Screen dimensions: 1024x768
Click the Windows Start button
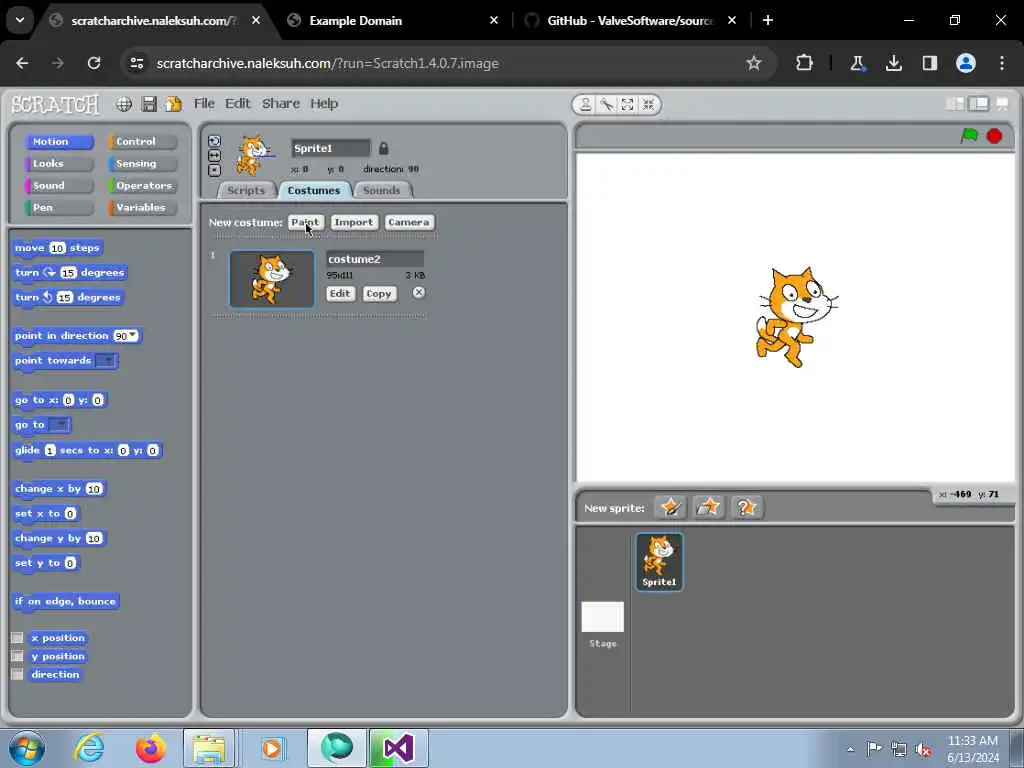tap(26, 748)
